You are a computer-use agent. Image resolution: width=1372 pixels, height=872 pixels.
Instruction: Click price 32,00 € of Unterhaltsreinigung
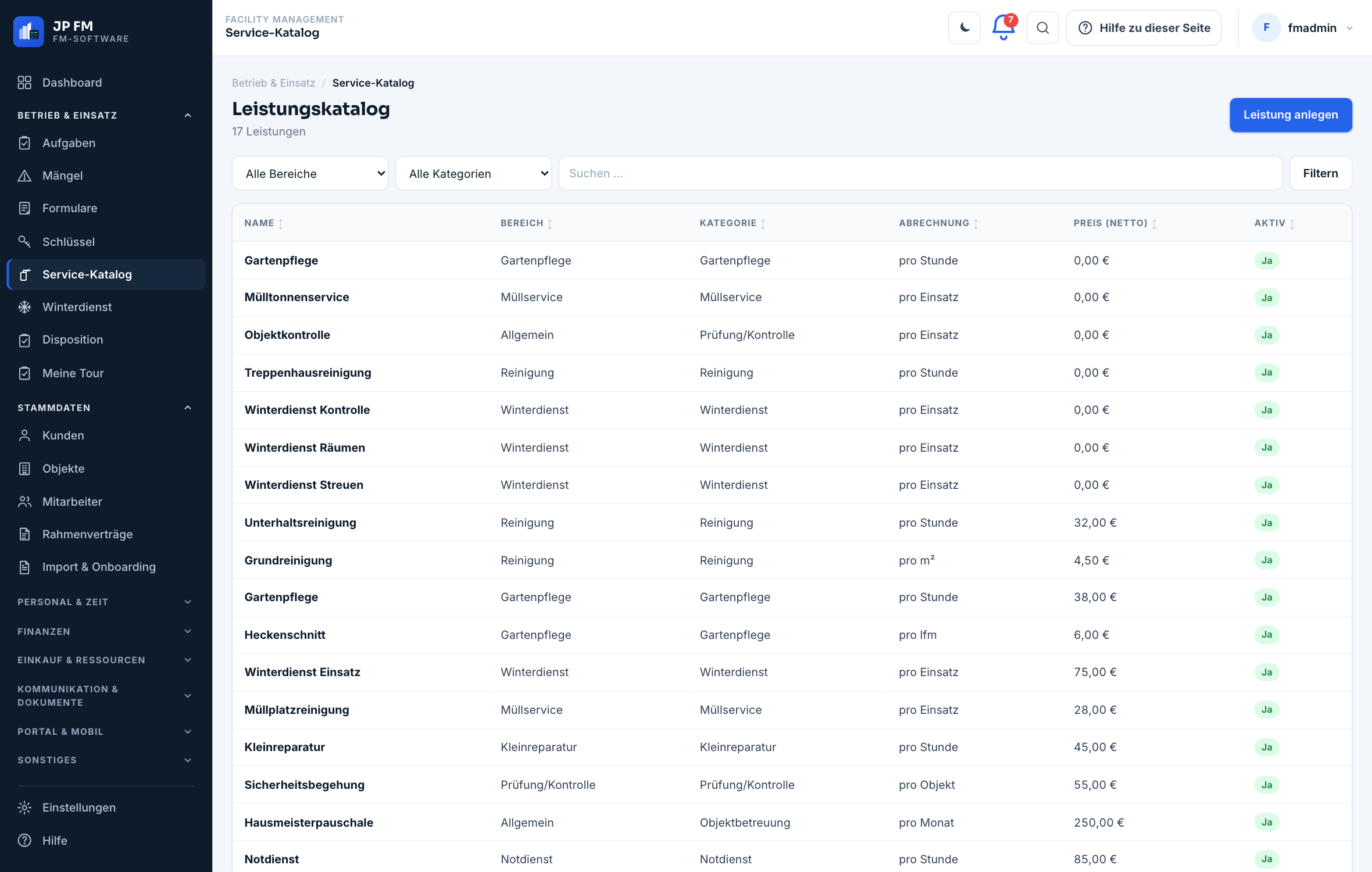coord(1095,523)
